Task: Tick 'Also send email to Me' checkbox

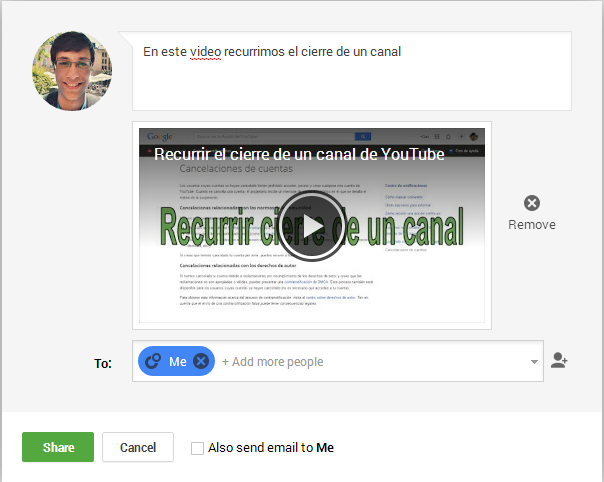Action: pos(197,448)
